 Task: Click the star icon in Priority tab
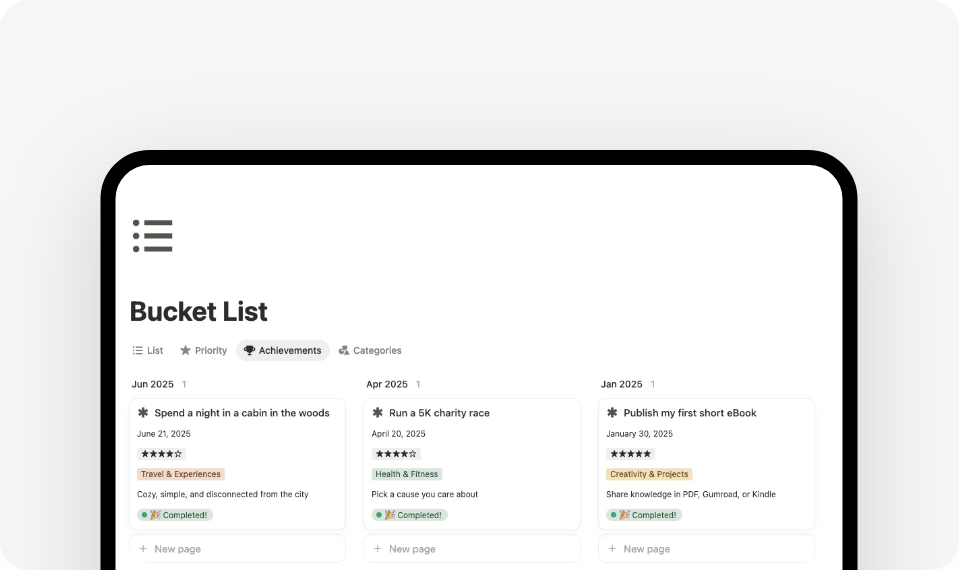point(185,350)
